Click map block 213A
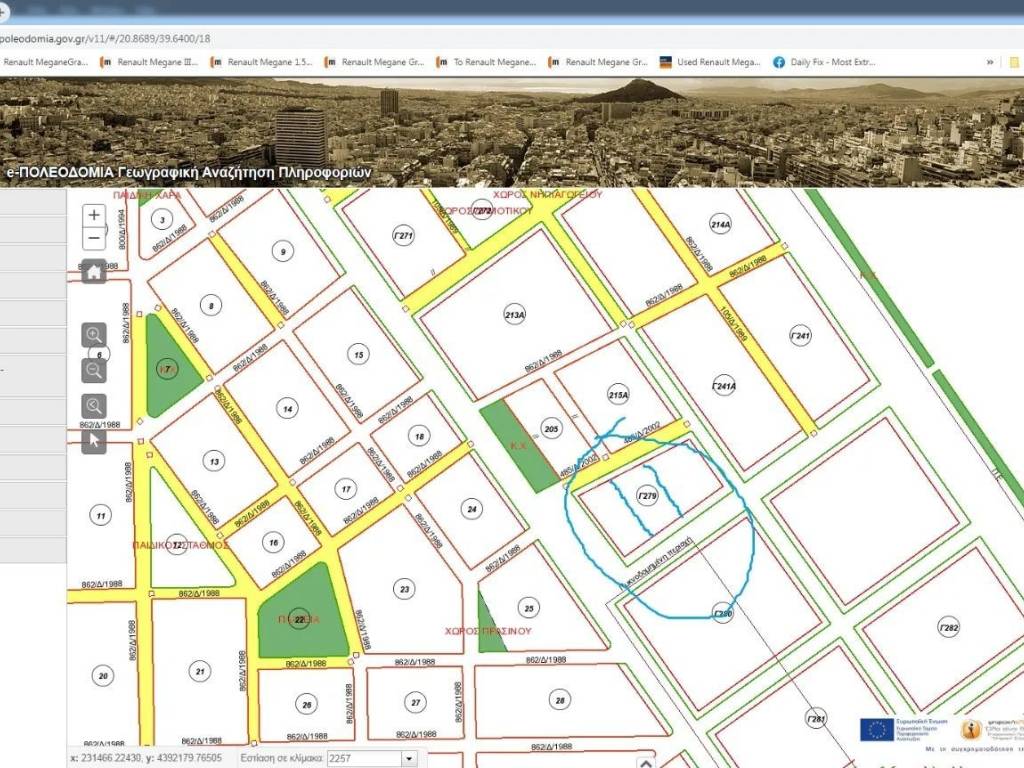The image size is (1024, 768). 515,315
